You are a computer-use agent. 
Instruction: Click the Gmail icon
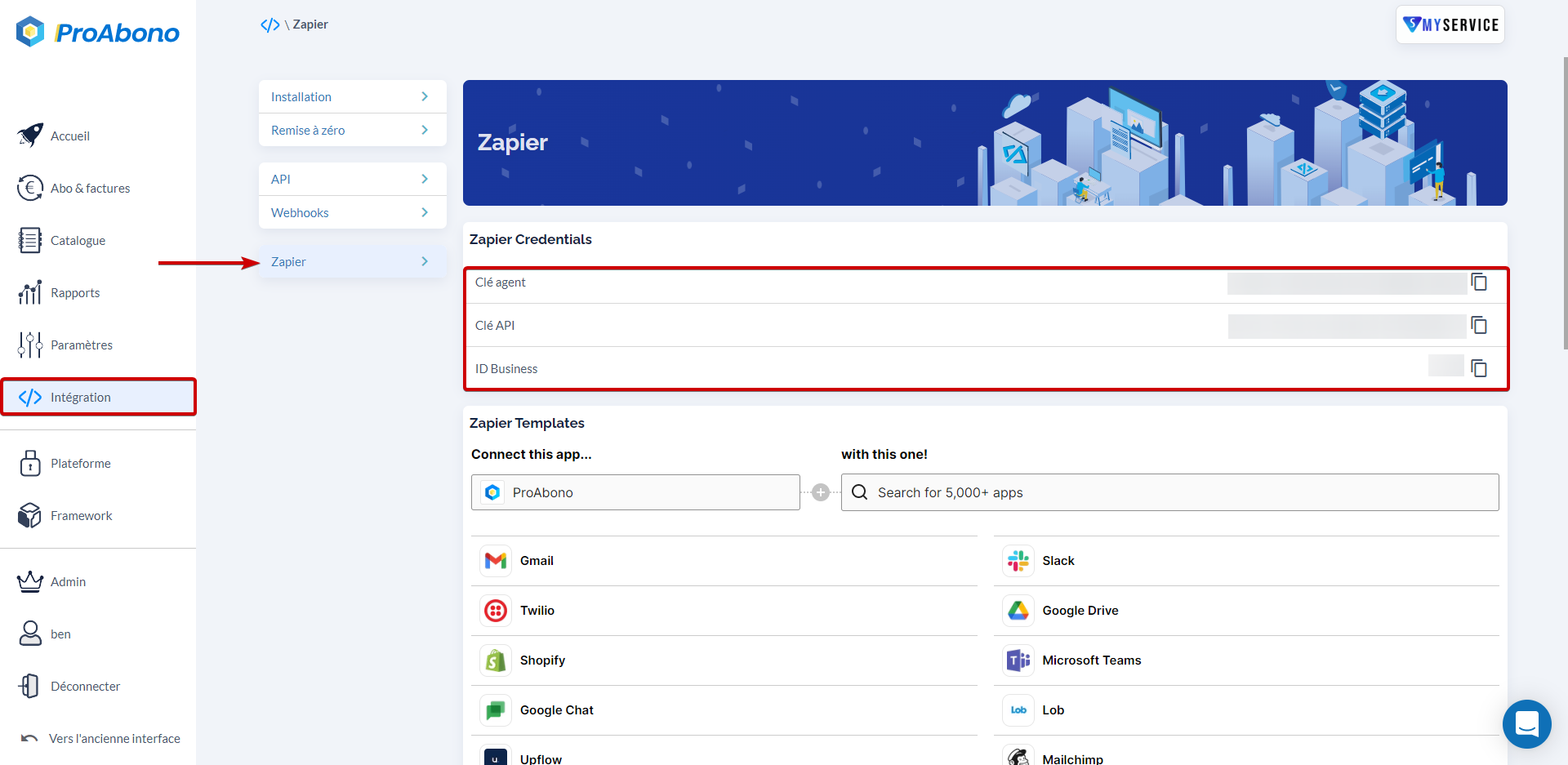tap(496, 561)
